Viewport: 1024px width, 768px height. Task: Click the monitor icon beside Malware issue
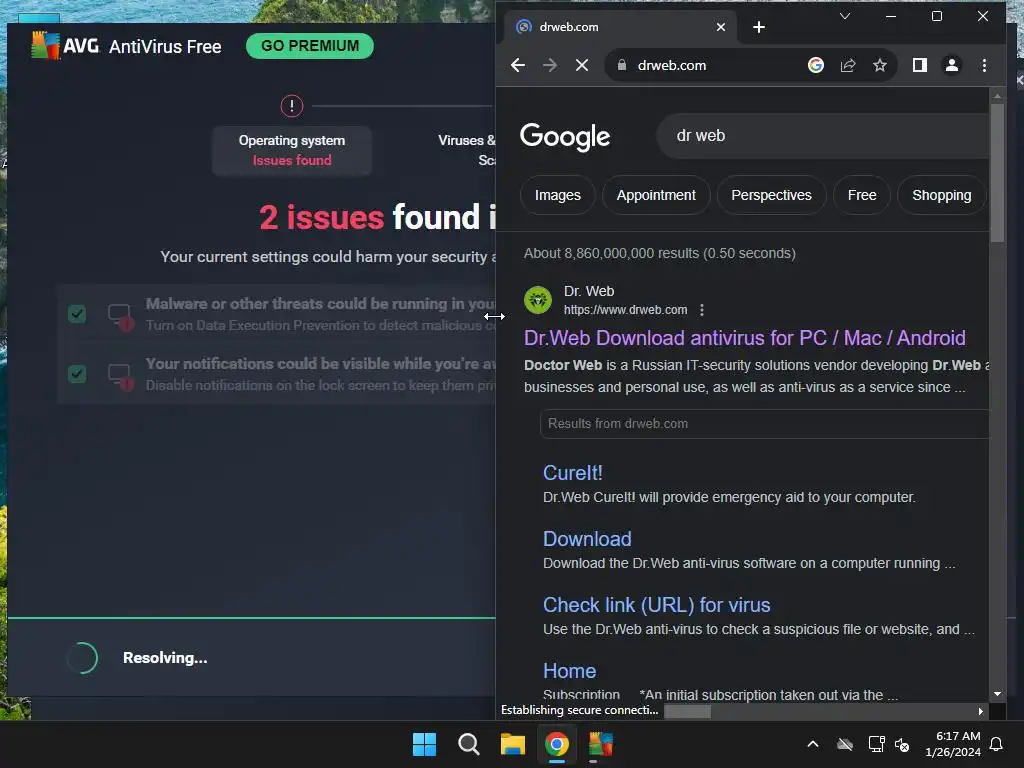point(121,316)
